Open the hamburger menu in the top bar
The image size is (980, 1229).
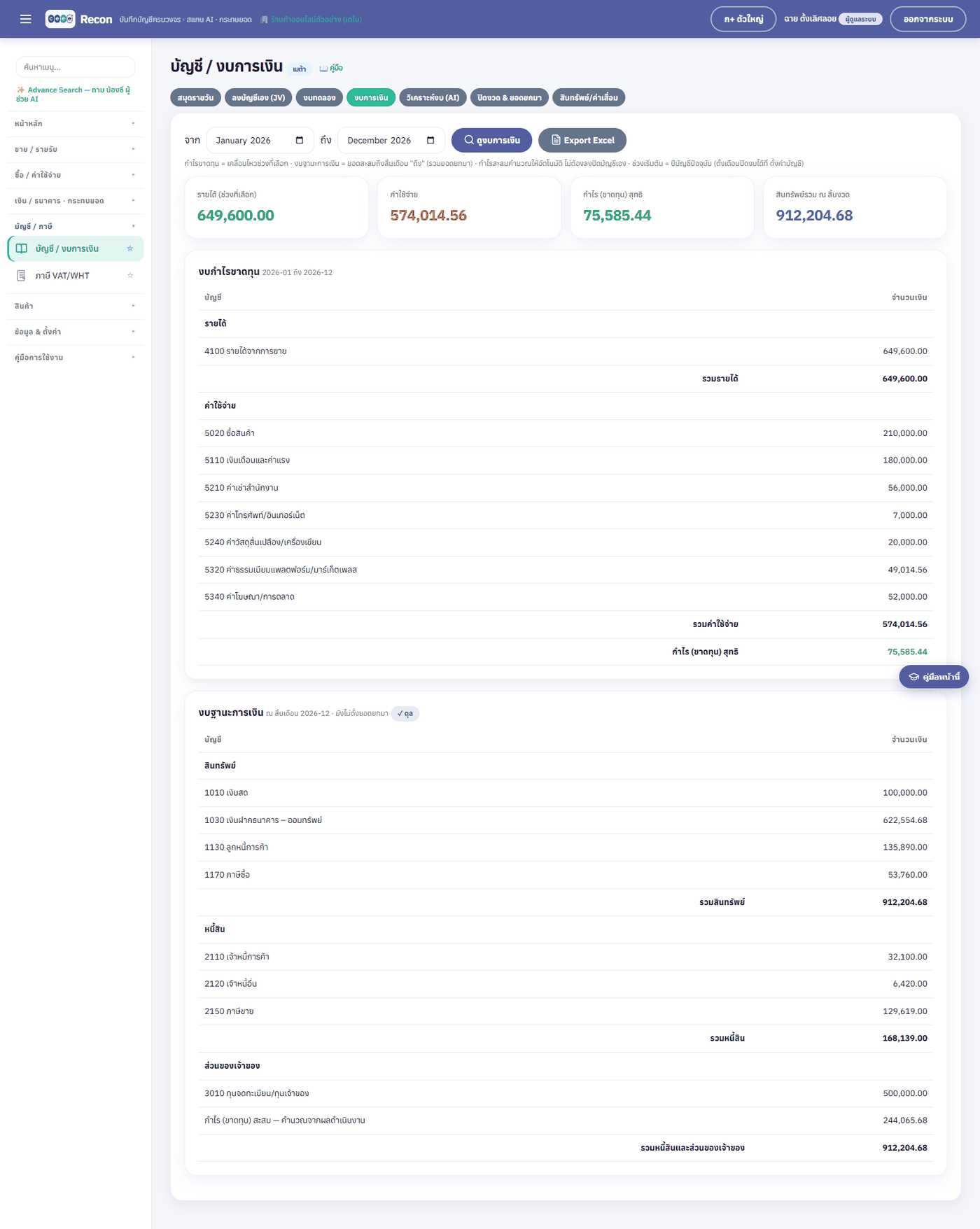(26, 19)
